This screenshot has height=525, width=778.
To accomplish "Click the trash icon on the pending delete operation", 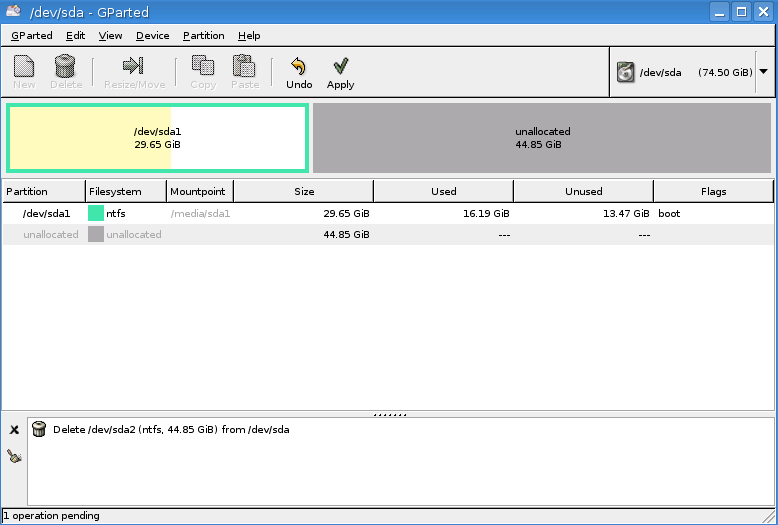I will 39,429.
